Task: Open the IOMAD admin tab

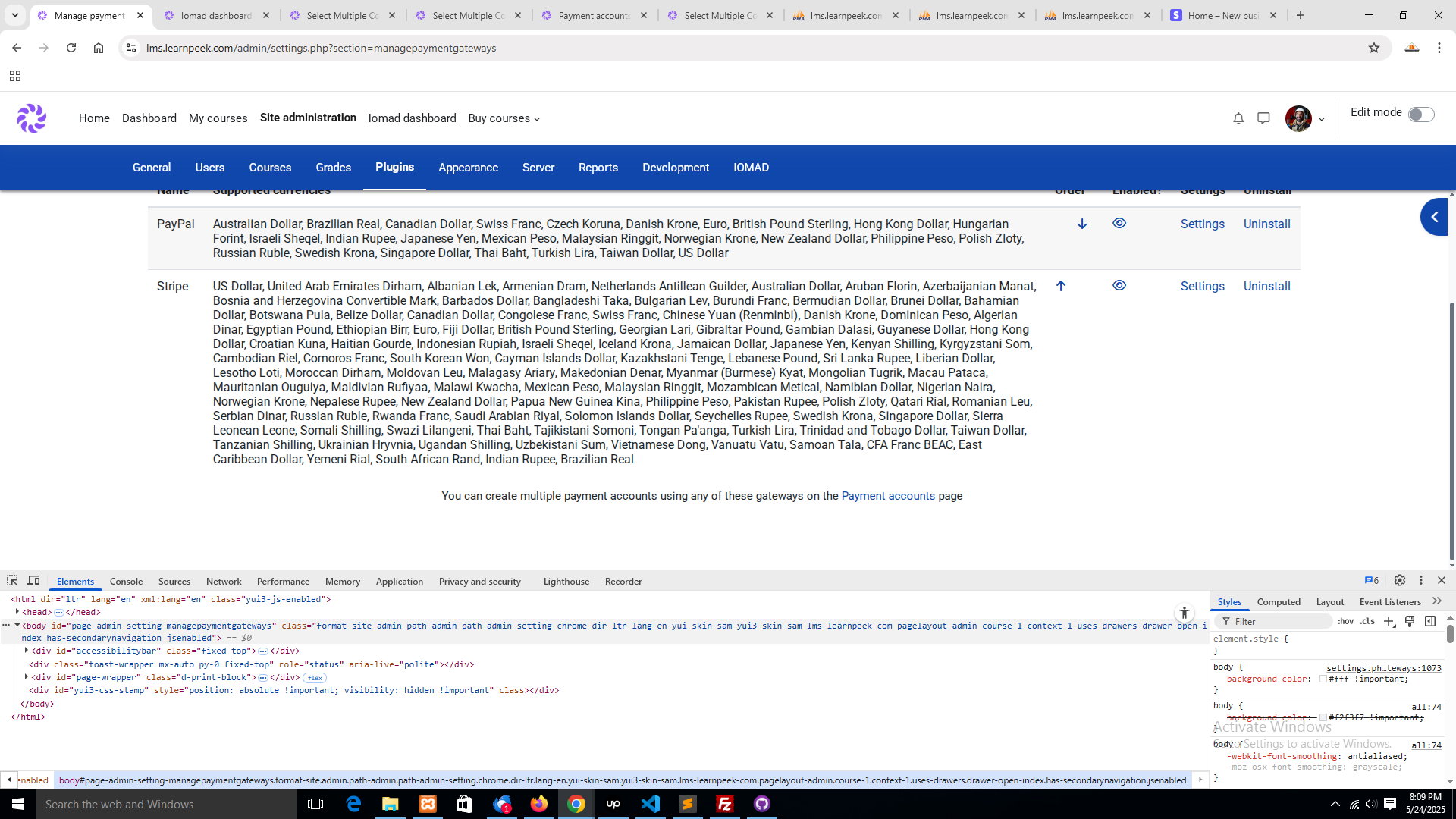Action: point(751,168)
